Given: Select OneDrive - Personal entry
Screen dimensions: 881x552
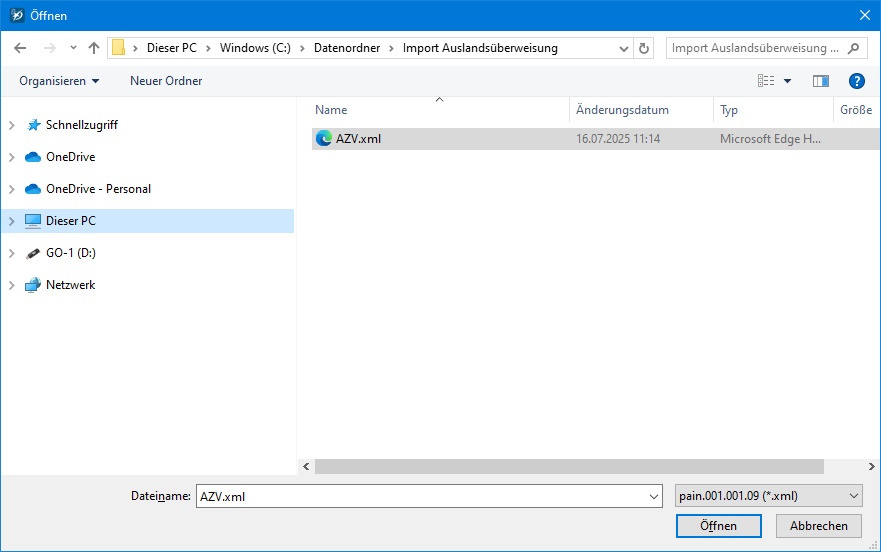Looking at the screenshot, I should click(98, 189).
